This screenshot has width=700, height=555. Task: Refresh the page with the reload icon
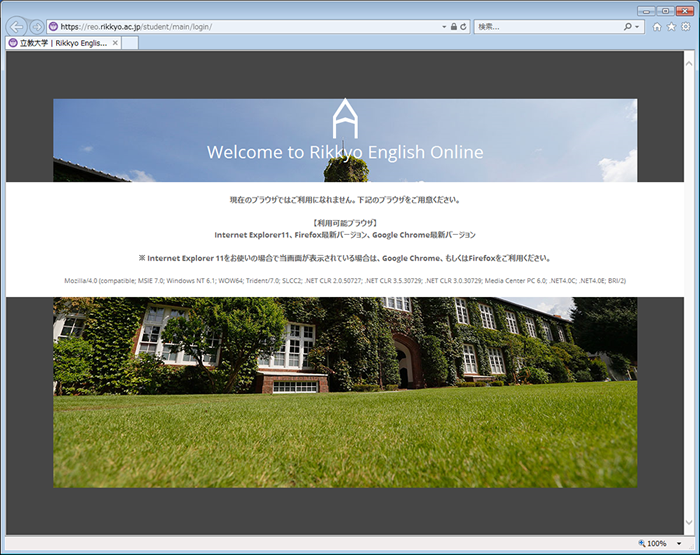(x=463, y=27)
